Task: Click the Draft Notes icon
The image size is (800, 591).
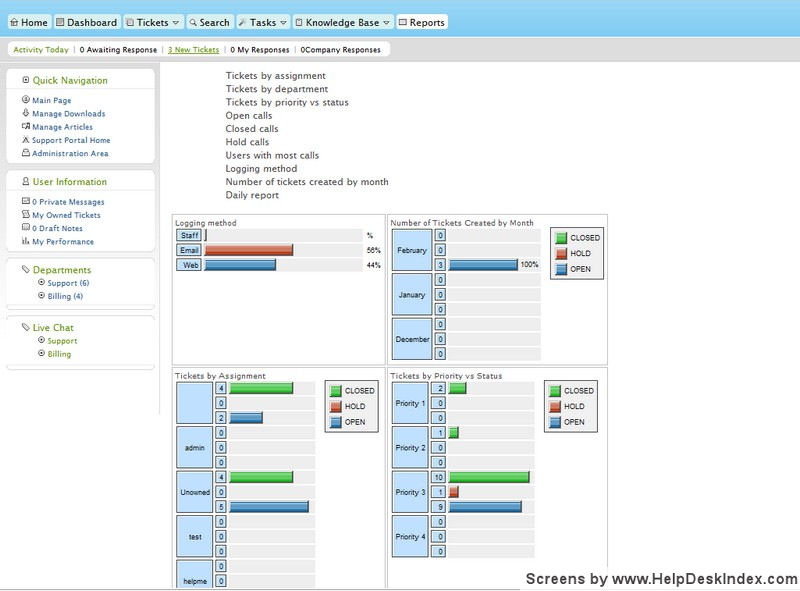Action: pyautogui.click(x=25, y=228)
